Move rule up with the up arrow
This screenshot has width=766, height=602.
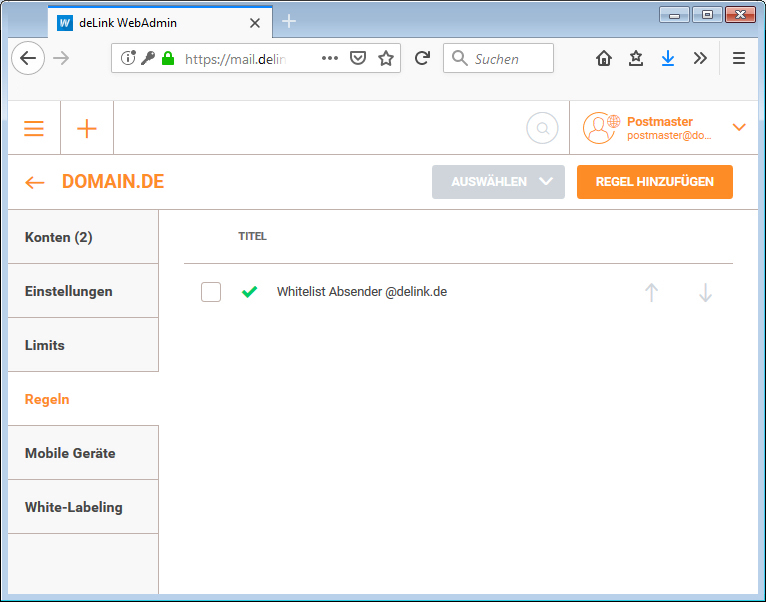[x=652, y=292]
